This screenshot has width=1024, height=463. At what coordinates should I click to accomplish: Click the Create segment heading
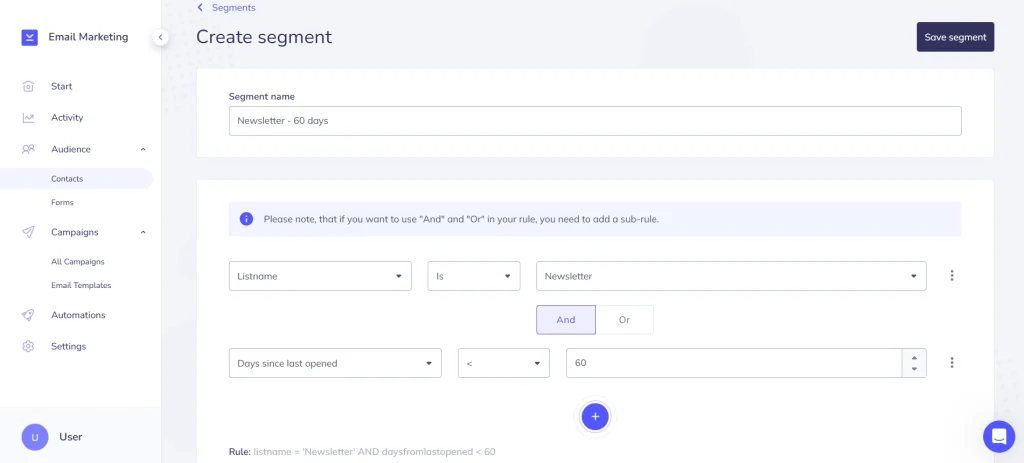pos(264,37)
